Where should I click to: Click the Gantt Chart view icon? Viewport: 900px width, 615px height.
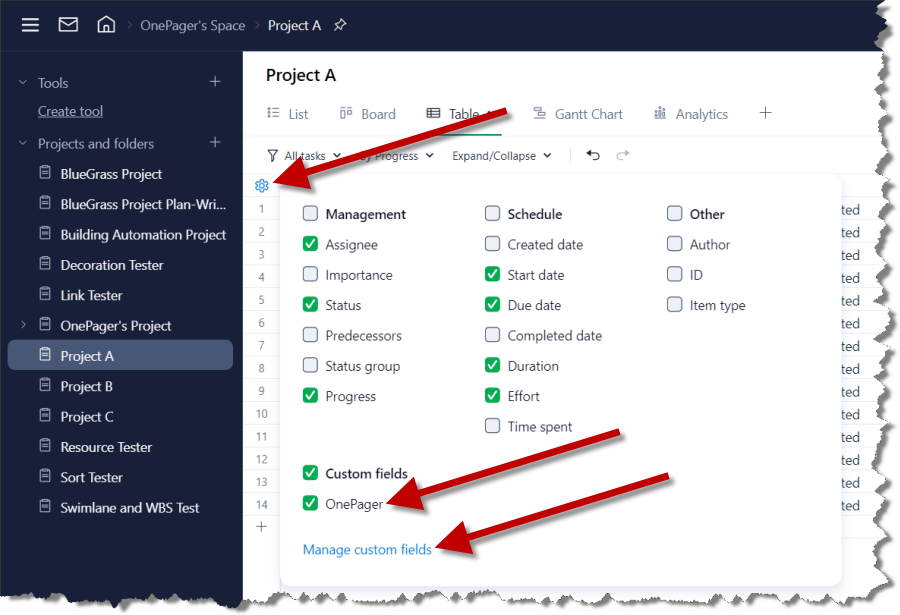[540, 113]
